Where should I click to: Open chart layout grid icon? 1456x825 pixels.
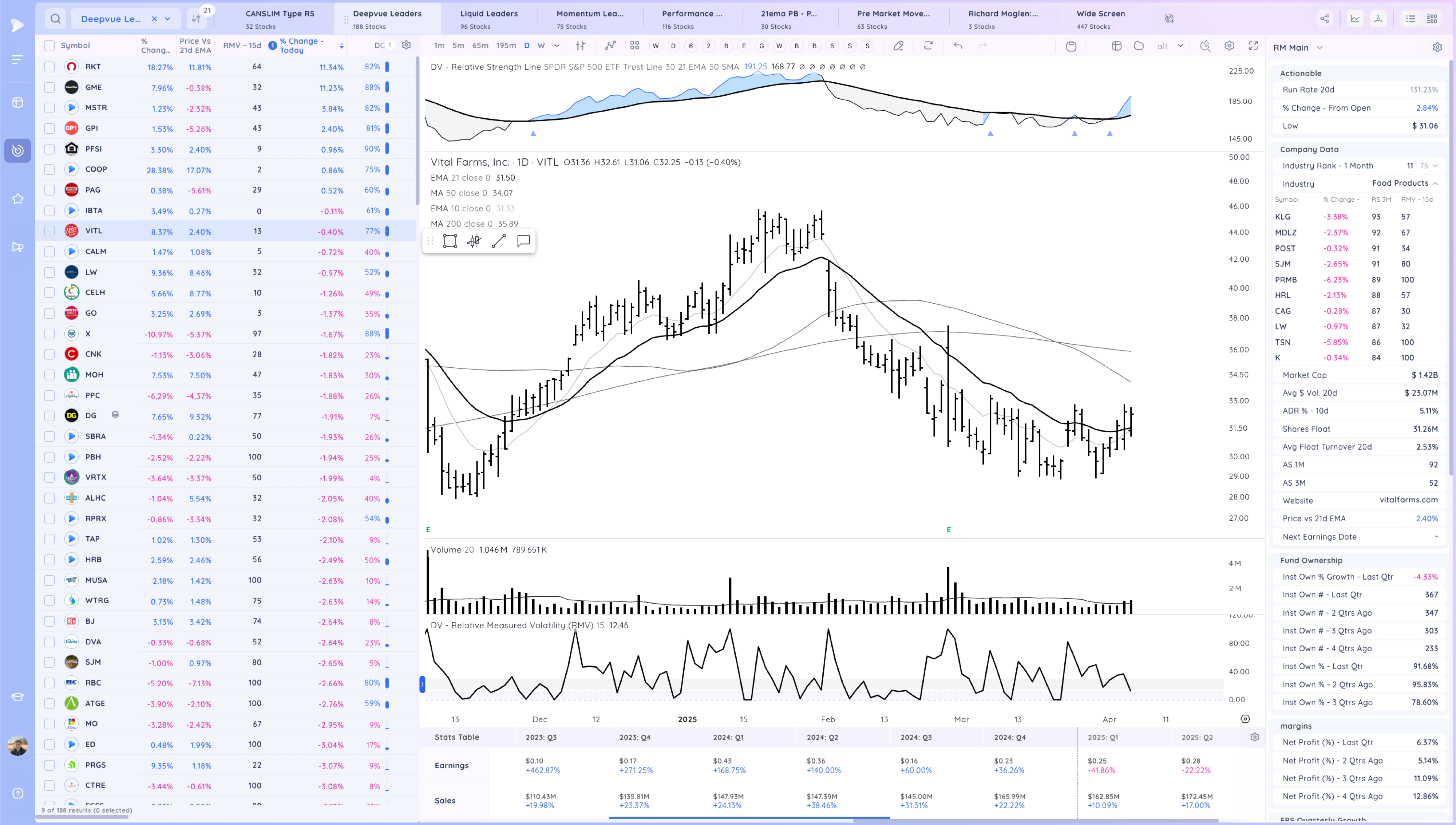(634, 46)
